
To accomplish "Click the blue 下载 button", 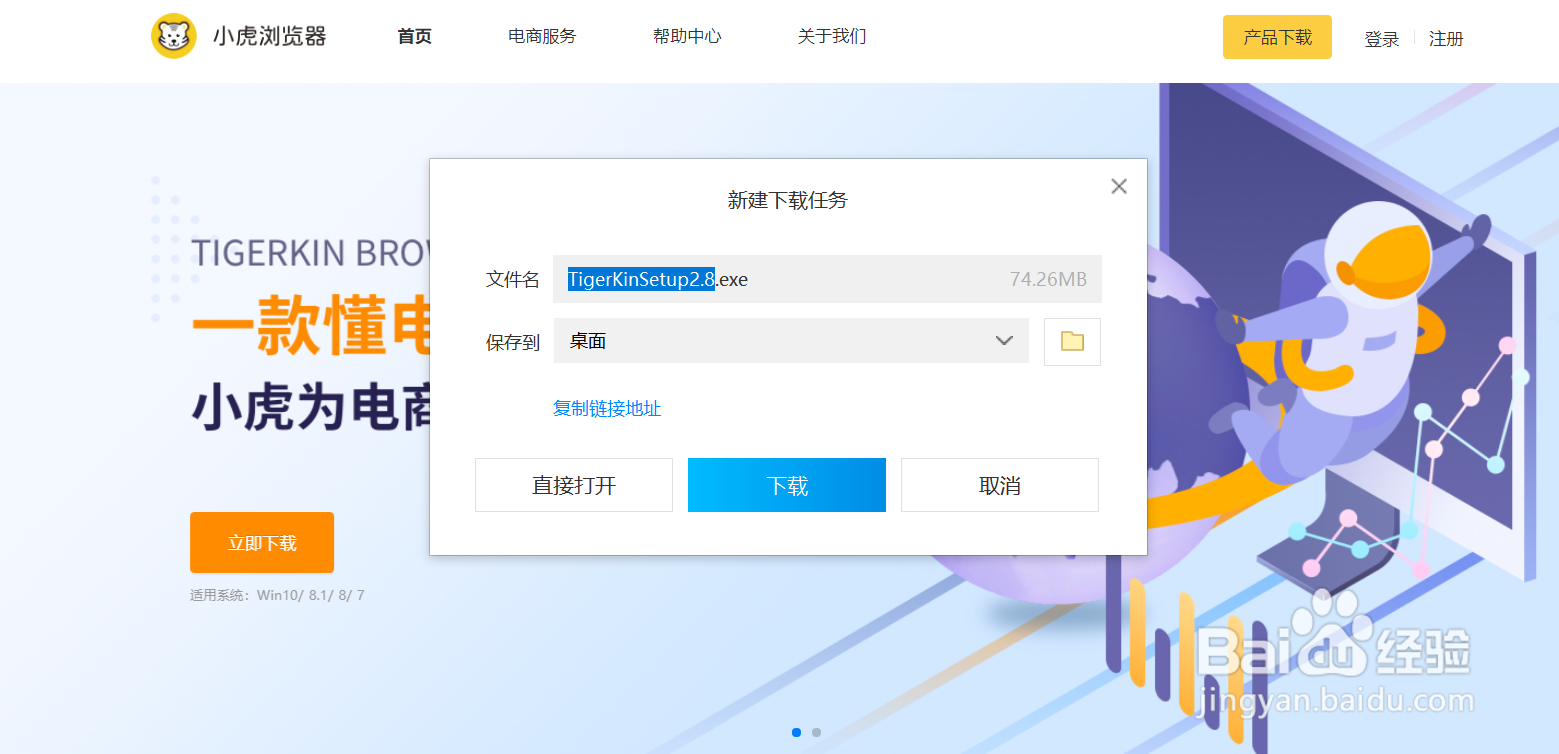I will click(x=787, y=485).
